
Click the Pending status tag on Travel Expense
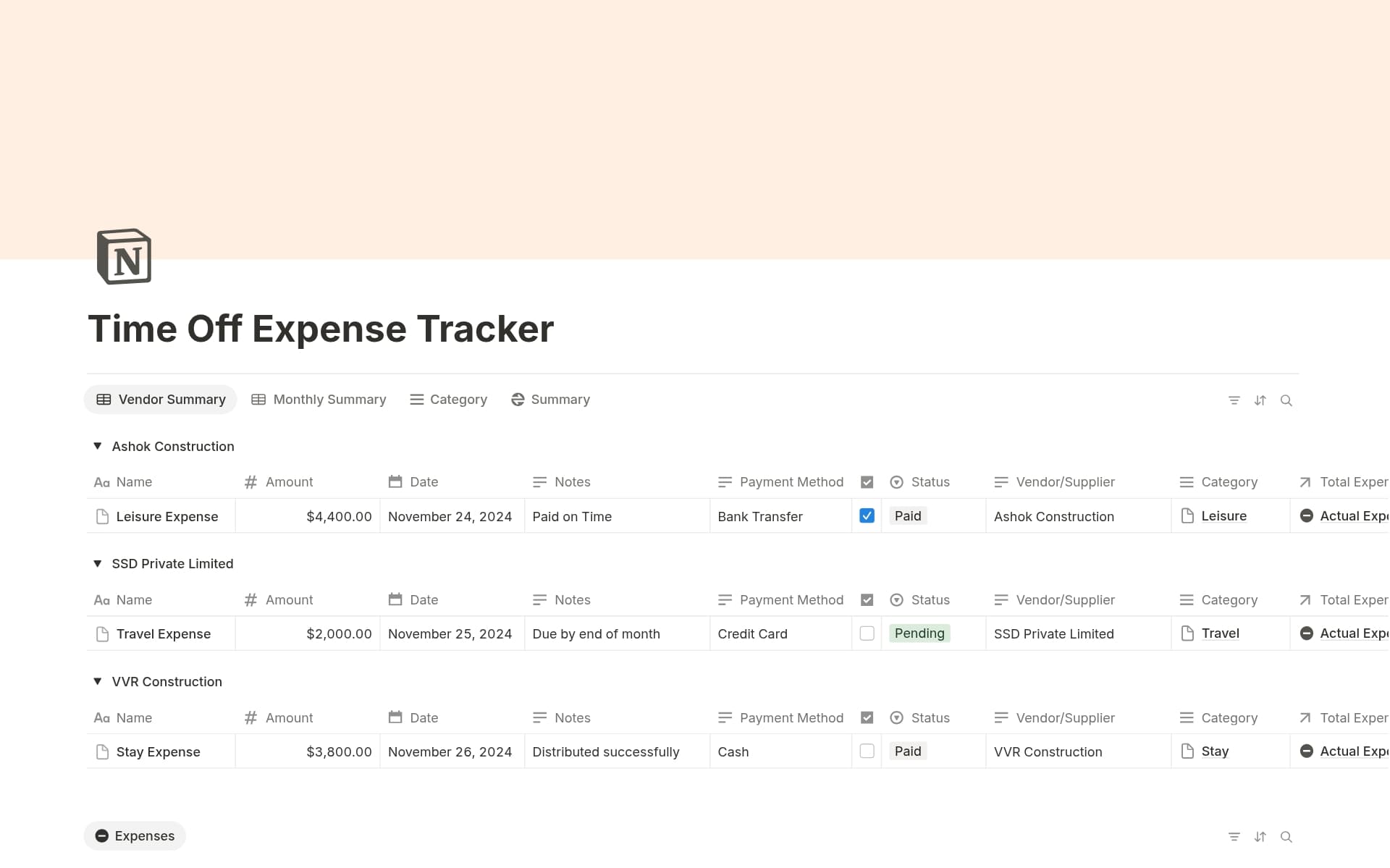(x=919, y=633)
